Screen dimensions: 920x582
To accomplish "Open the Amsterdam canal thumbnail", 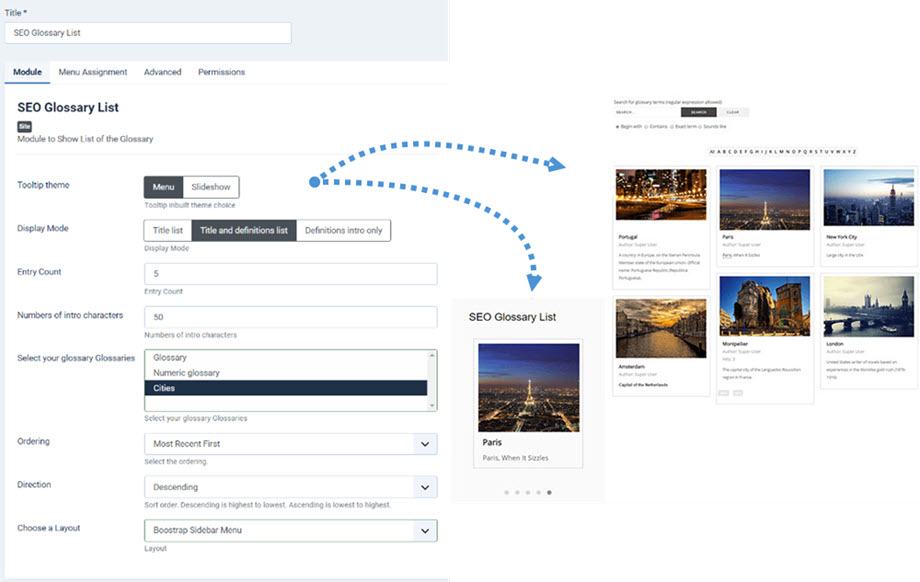I will click(x=660, y=327).
